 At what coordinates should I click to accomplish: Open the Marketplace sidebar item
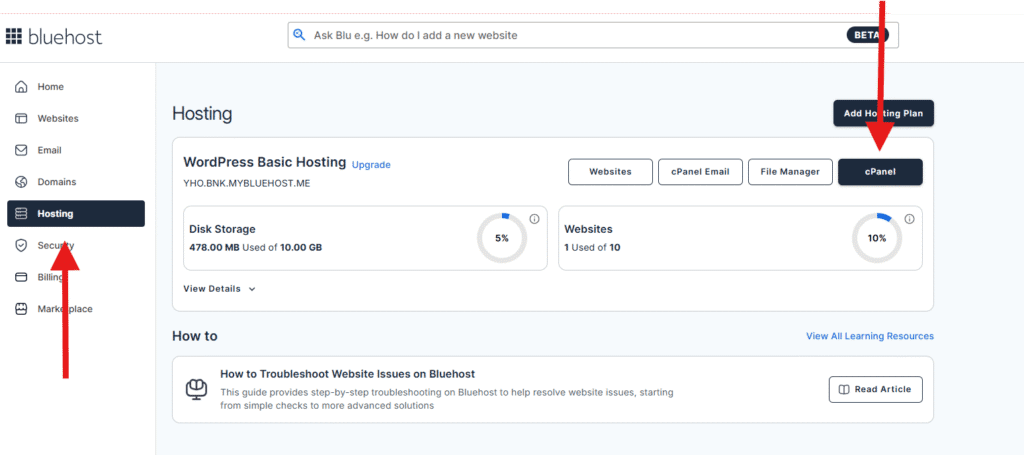76,309
